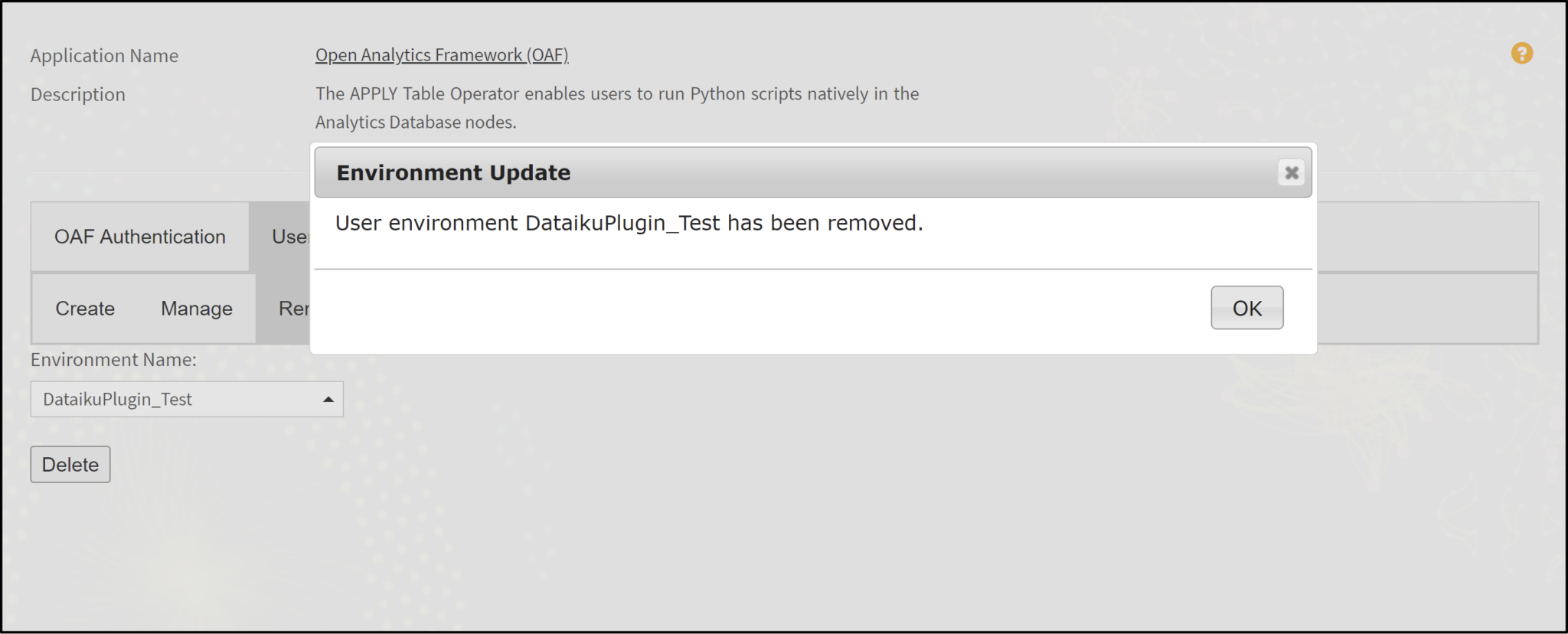
Task: Click the APPLY Table Operator description text
Action: point(617,94)
